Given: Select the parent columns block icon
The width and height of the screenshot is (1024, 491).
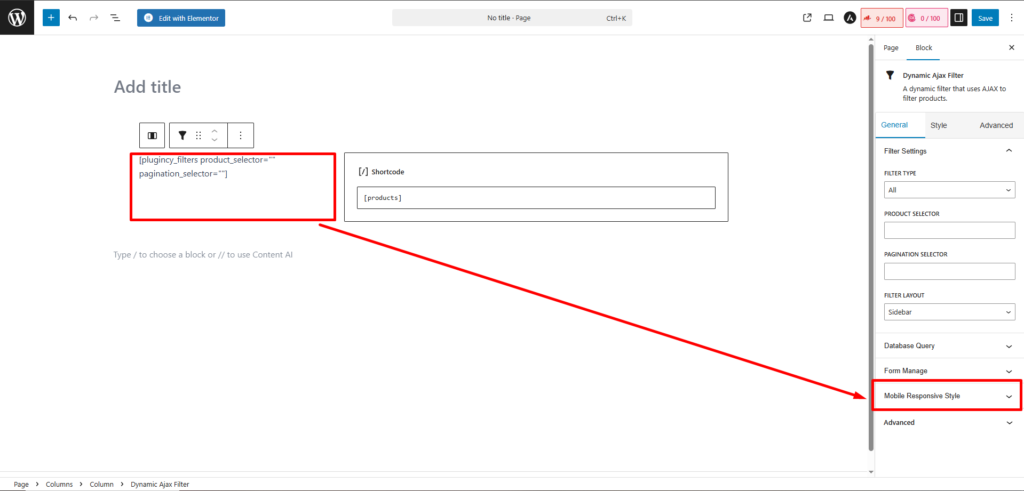Looking at the screenshot, I should click(x=152, y=135).
